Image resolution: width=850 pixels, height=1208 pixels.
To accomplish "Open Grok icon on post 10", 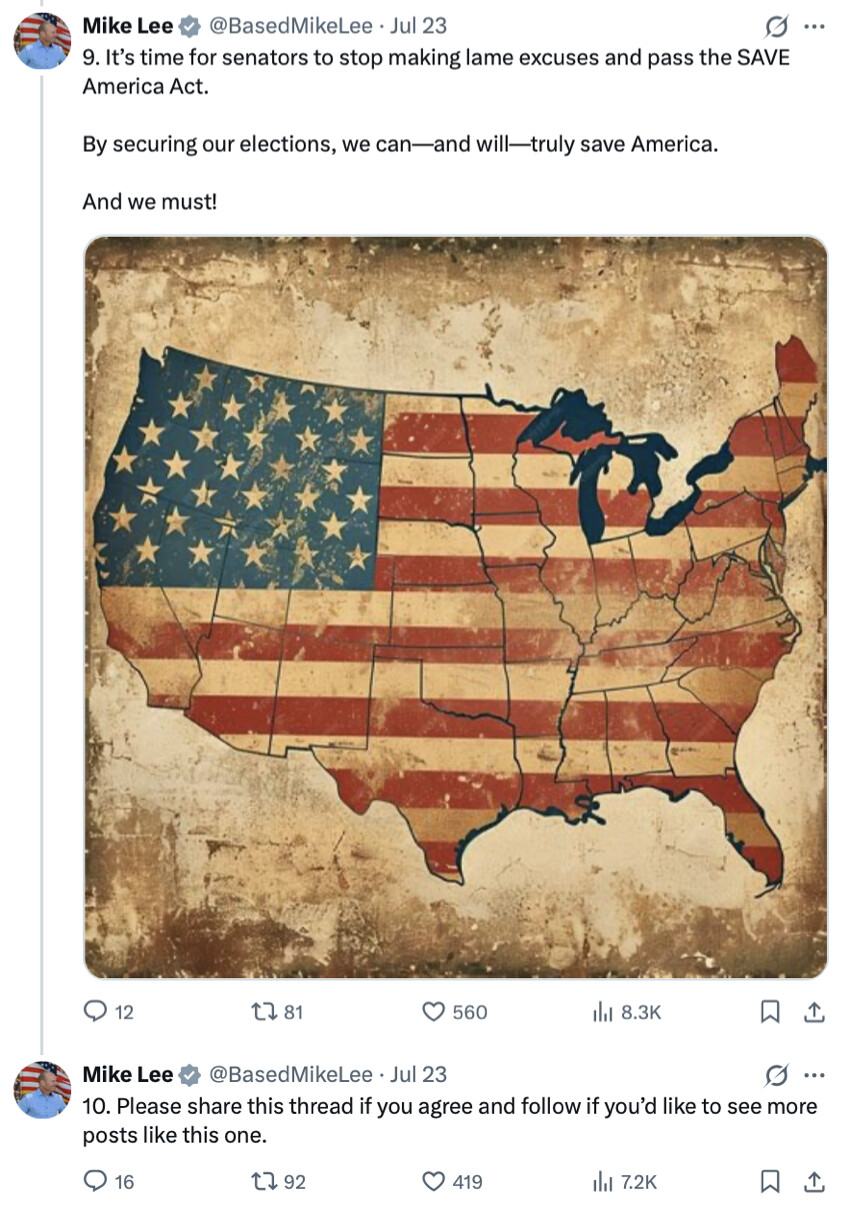I will click(x=773, y=1075).
